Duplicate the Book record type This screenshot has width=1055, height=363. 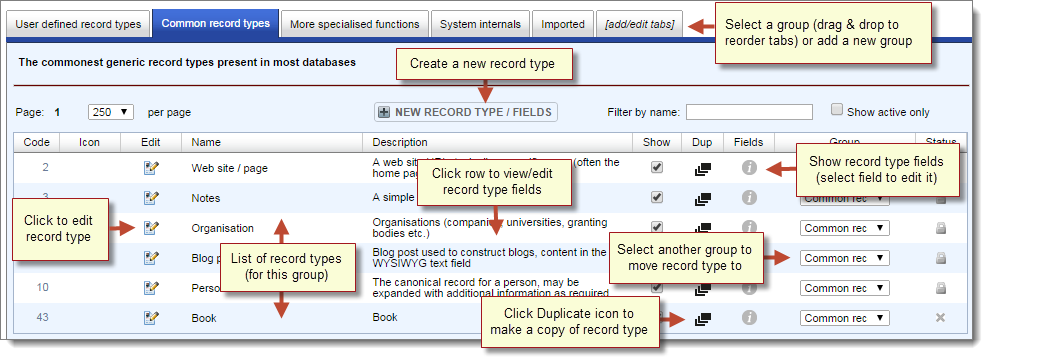pyautogui.click(x=703, y=318)
